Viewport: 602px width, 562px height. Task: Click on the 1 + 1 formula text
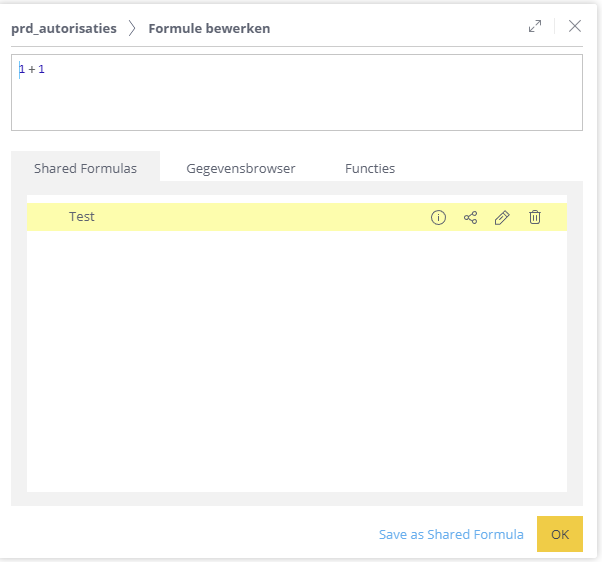tap(32, 69)
